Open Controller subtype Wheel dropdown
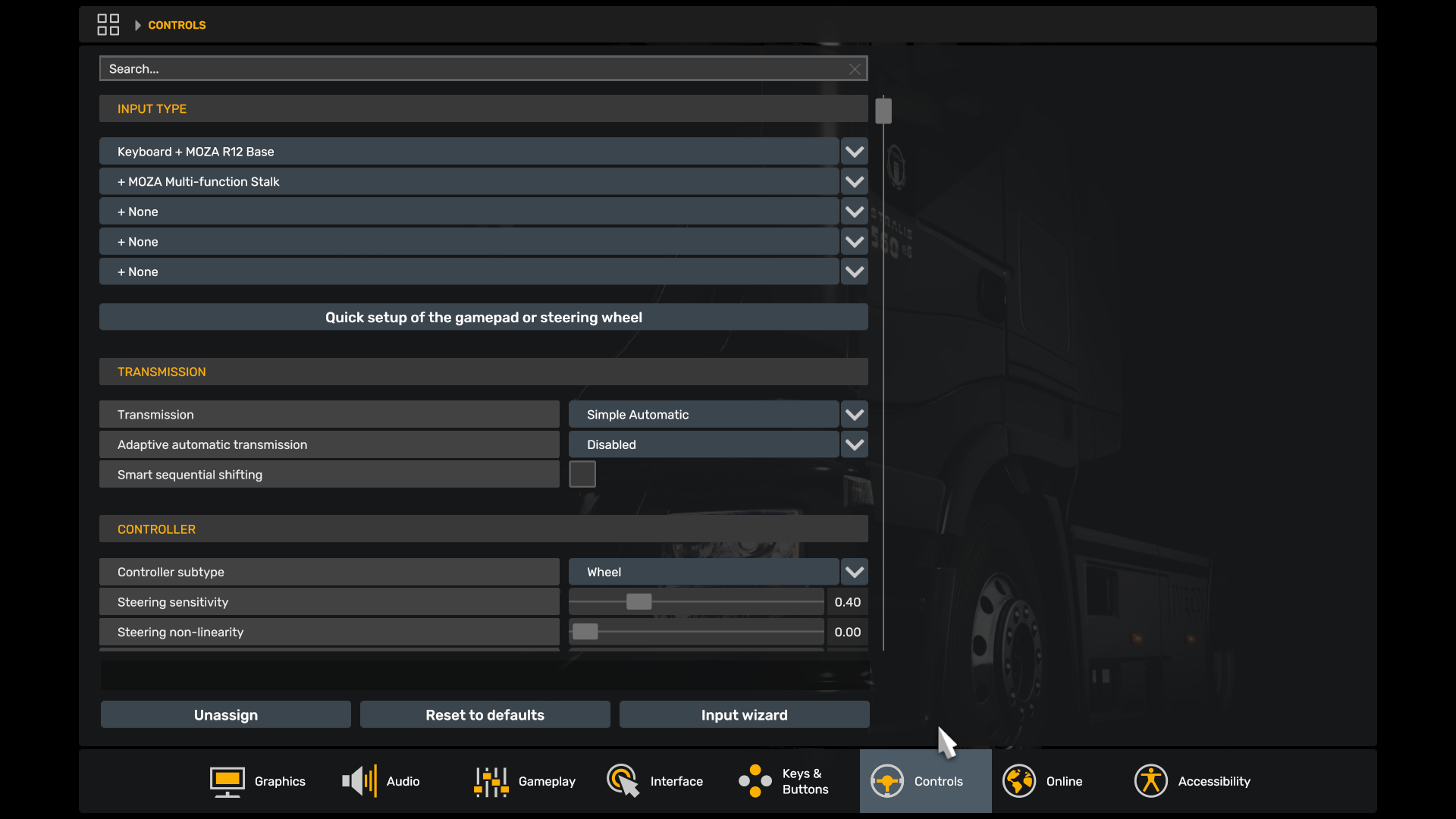 855,573
